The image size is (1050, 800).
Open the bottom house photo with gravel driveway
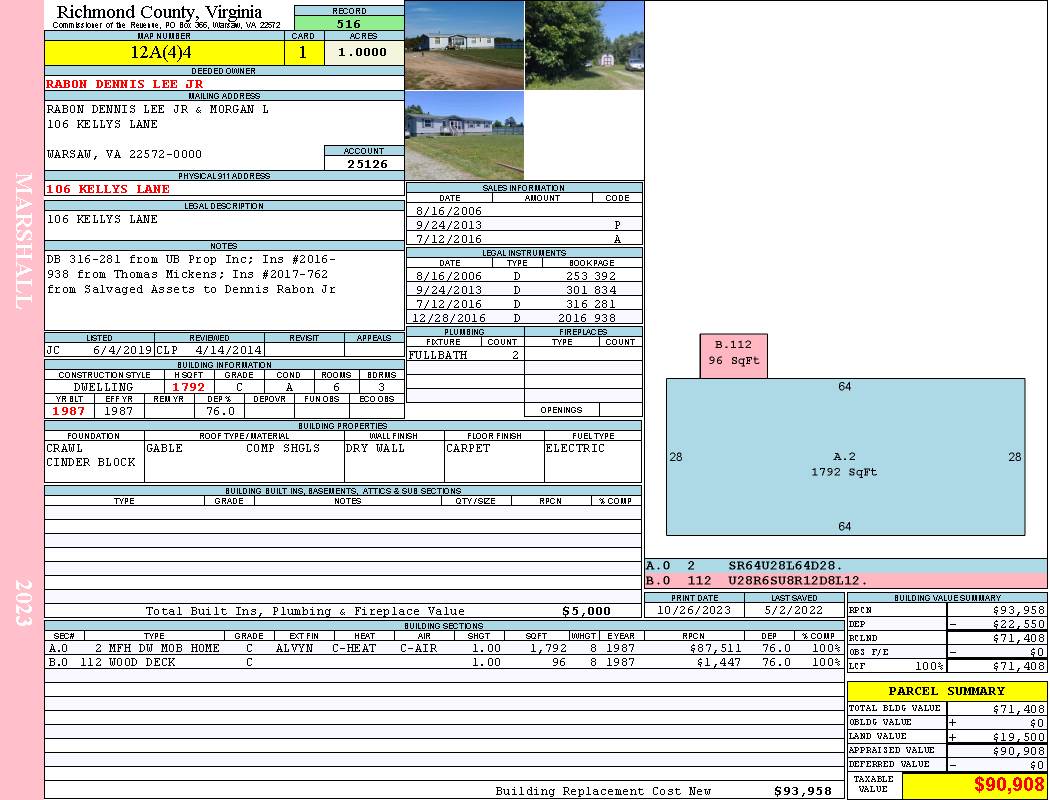(464, 135)
